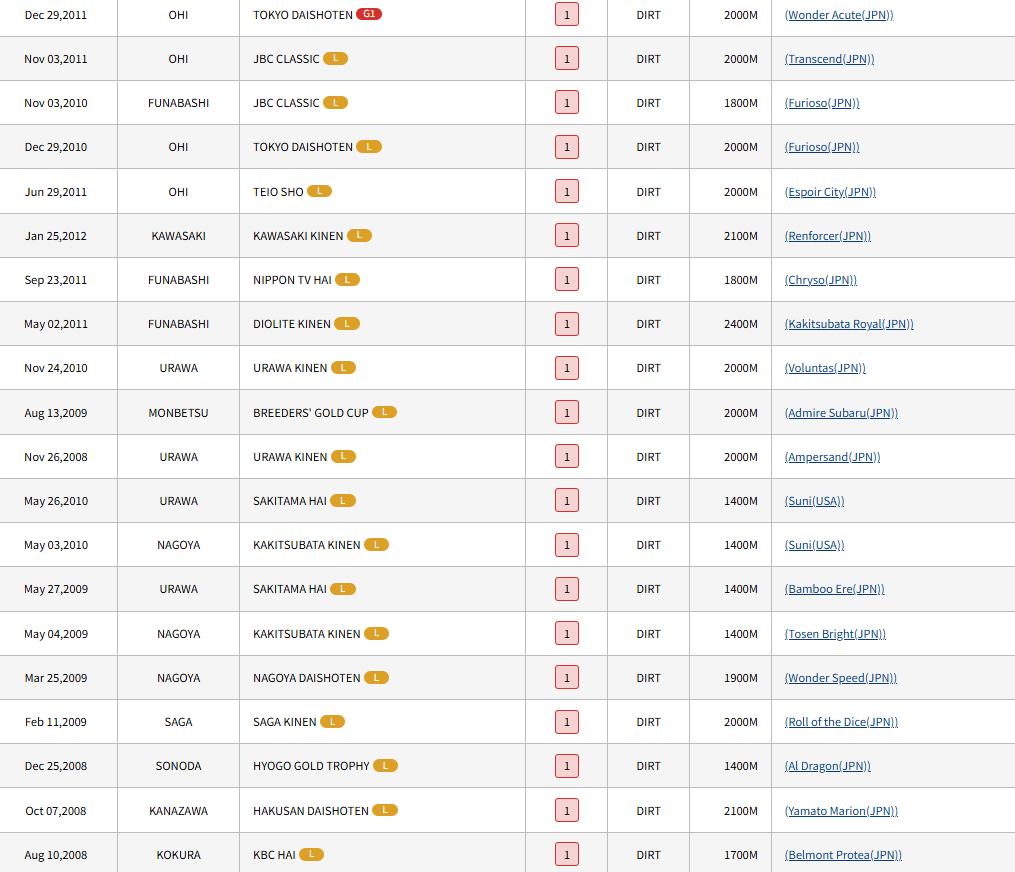Screen dimensions: 1015x872
Task: Click the place 1 box in Teio Sho row
Action: point(567,192)
